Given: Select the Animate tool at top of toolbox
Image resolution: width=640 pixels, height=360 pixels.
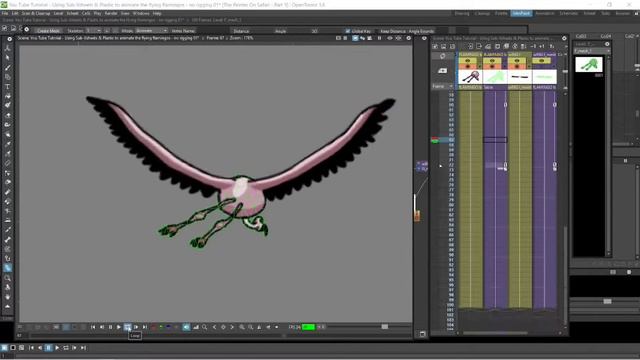Looking at the screenshot, I should pyautogui.click(x=7, y=48).
